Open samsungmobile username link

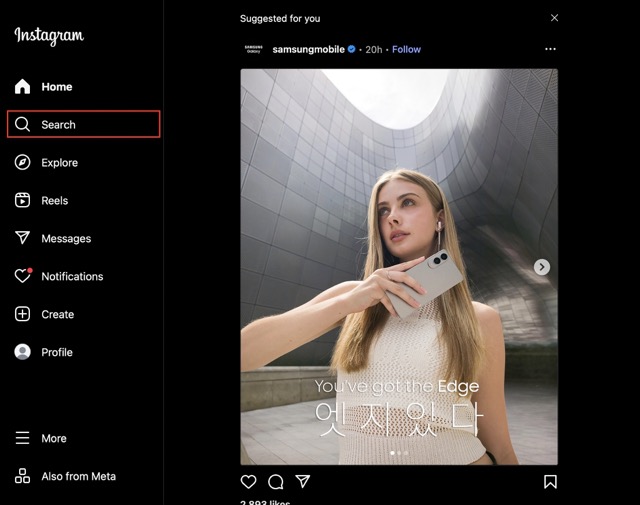click(309, 49)
